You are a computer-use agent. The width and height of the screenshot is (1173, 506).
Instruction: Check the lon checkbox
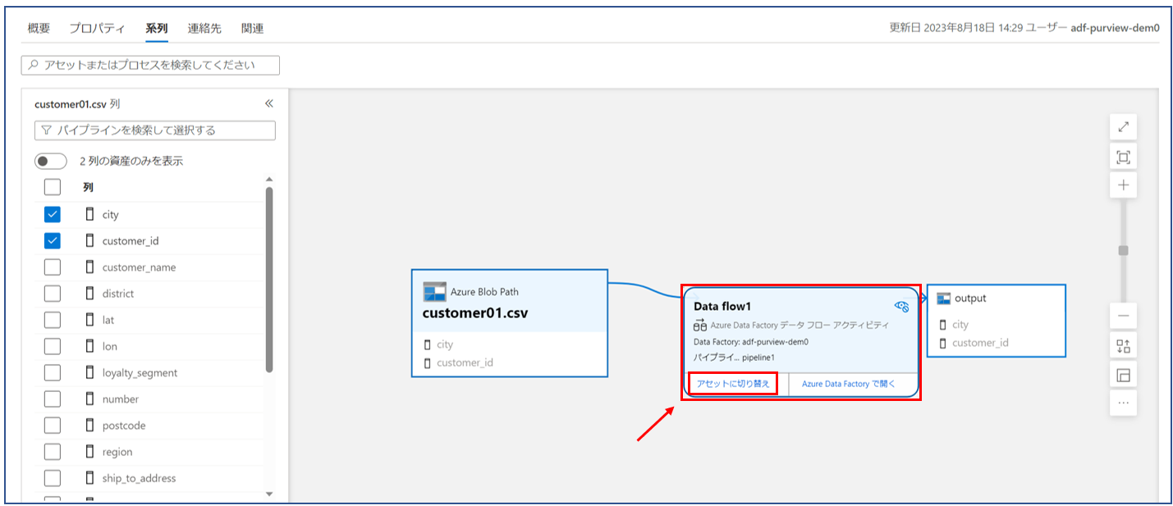52,347
